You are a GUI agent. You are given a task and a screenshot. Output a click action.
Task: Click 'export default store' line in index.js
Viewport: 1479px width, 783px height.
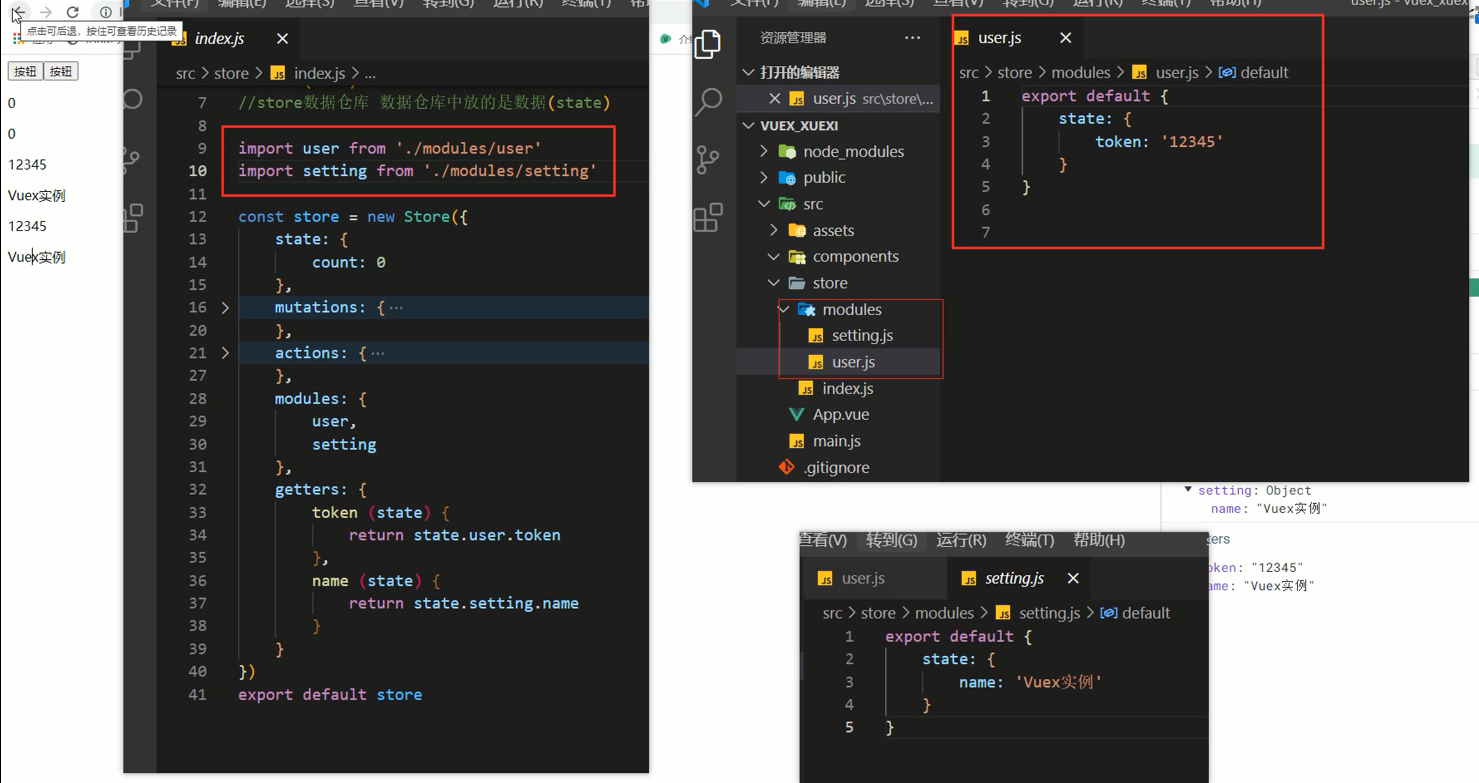[330, 694]
